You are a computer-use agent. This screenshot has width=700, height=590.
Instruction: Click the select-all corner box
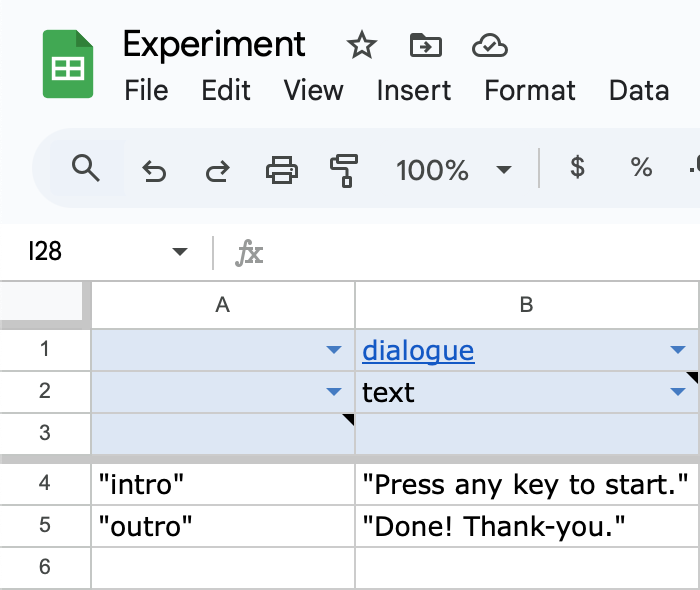click(42, 301)
